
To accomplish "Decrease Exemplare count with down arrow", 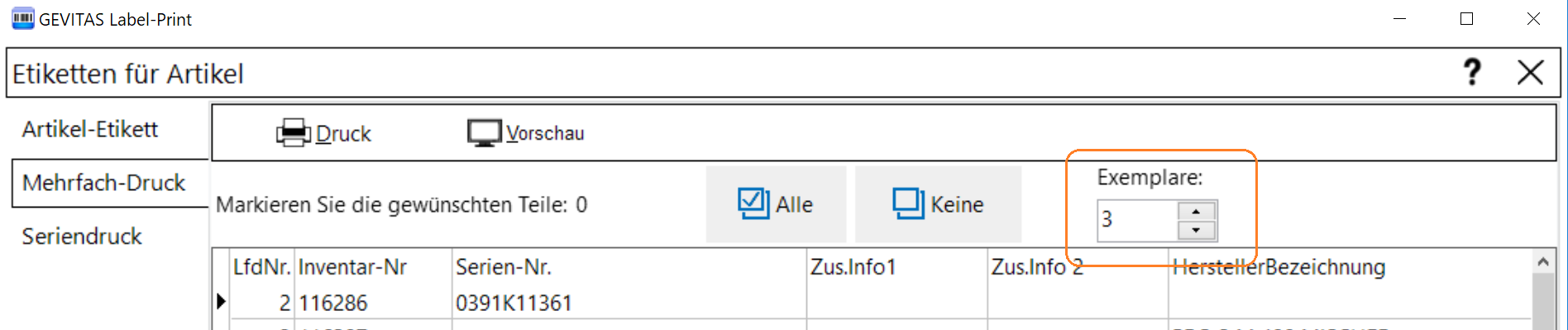I will (x=1196, y=231).
